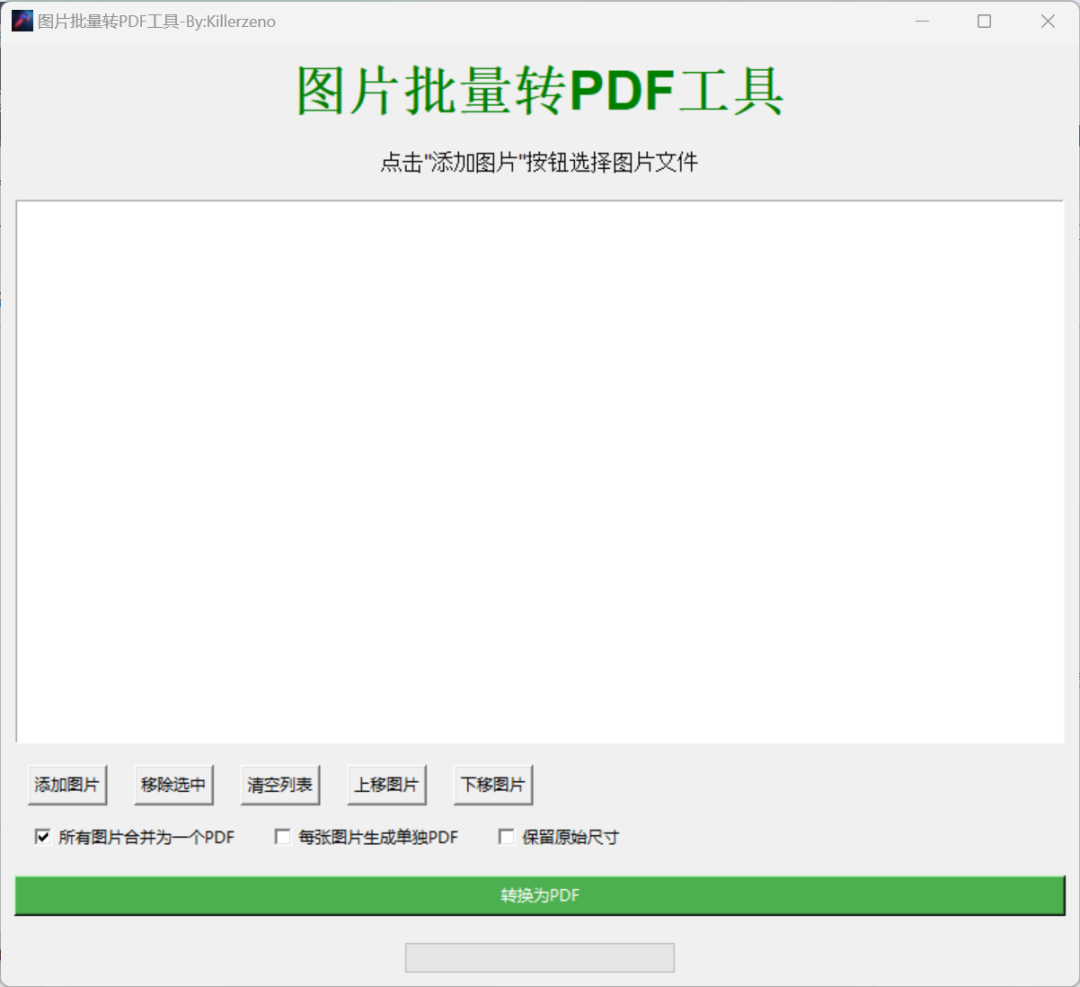Close the 图片批量转PDF工具 window

[x=1048, y=21]
